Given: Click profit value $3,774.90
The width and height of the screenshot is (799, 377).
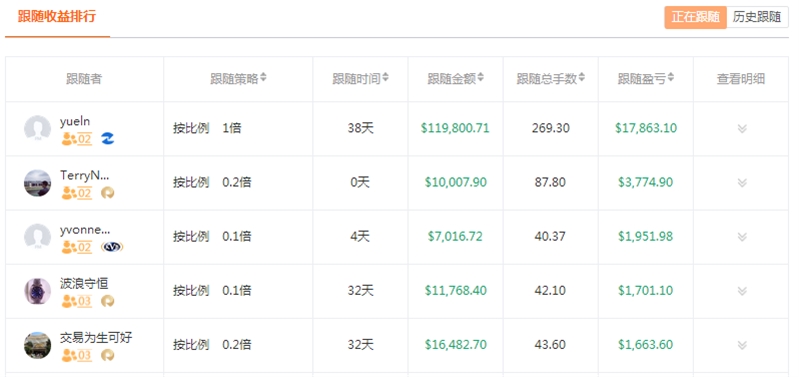Looking at the screenshot, I should point(646,182).
